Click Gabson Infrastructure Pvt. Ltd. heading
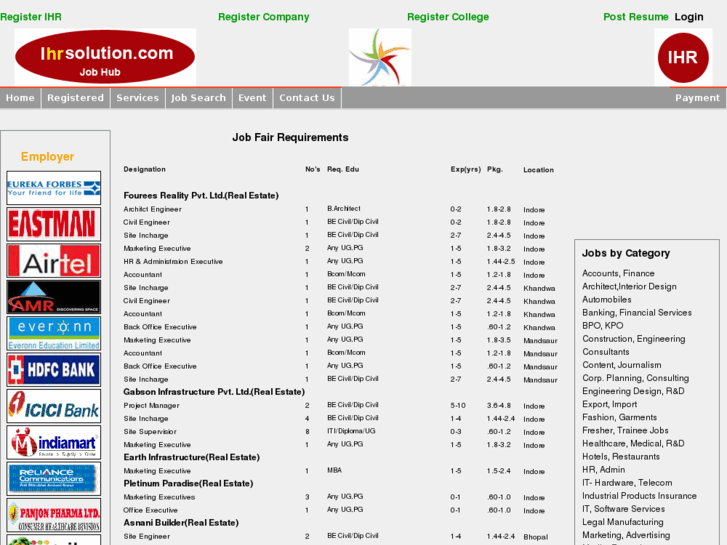 click(214, 392)
